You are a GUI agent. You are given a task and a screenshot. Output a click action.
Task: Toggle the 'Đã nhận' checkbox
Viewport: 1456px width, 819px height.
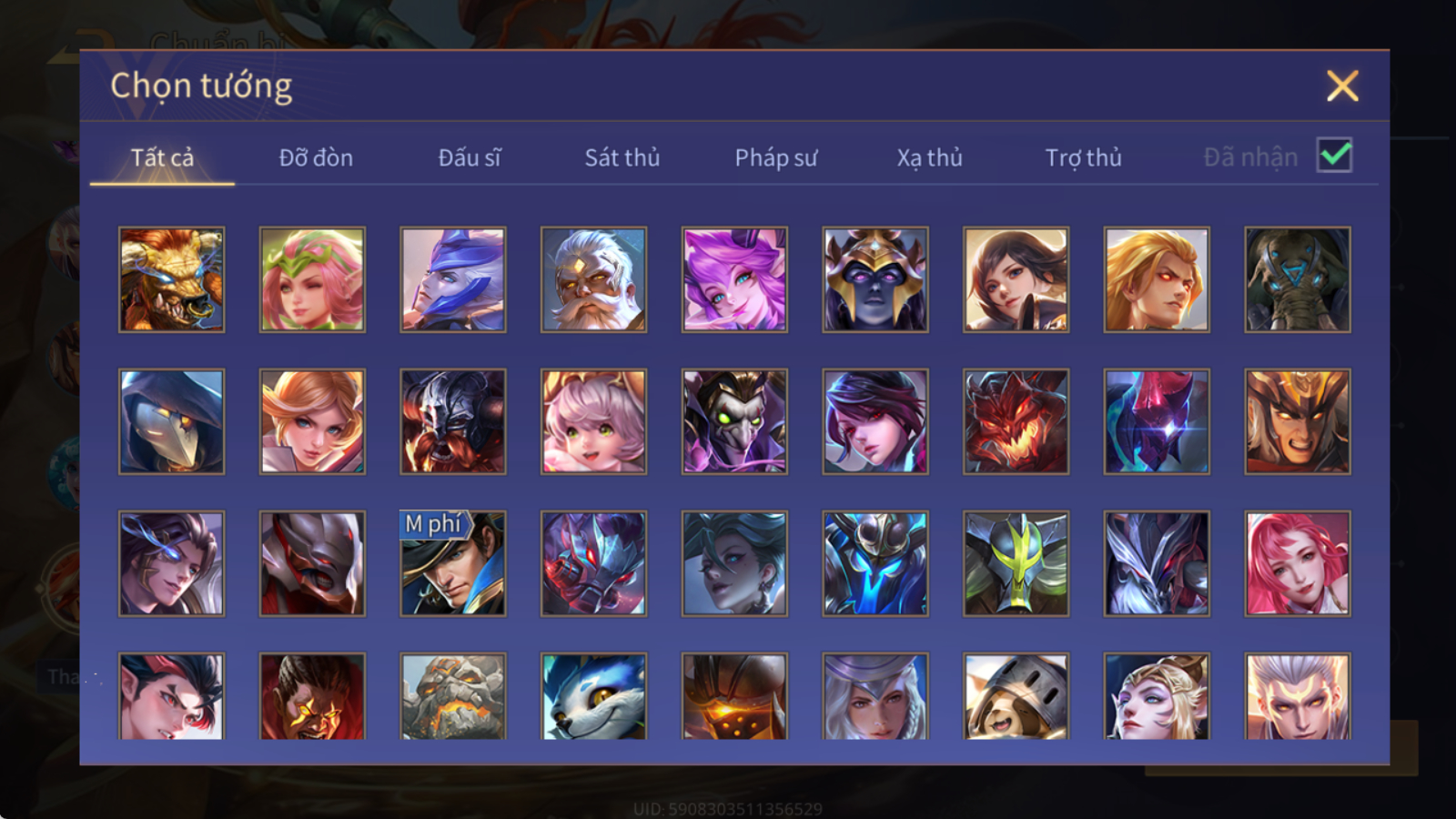pyautogui.click(x=1334, y=156)
